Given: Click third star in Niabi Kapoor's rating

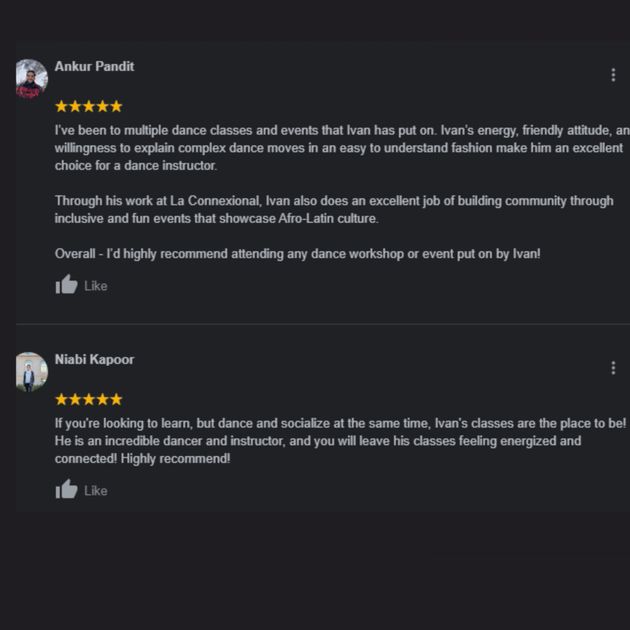Looking at the screenshot, I should 89,399.
